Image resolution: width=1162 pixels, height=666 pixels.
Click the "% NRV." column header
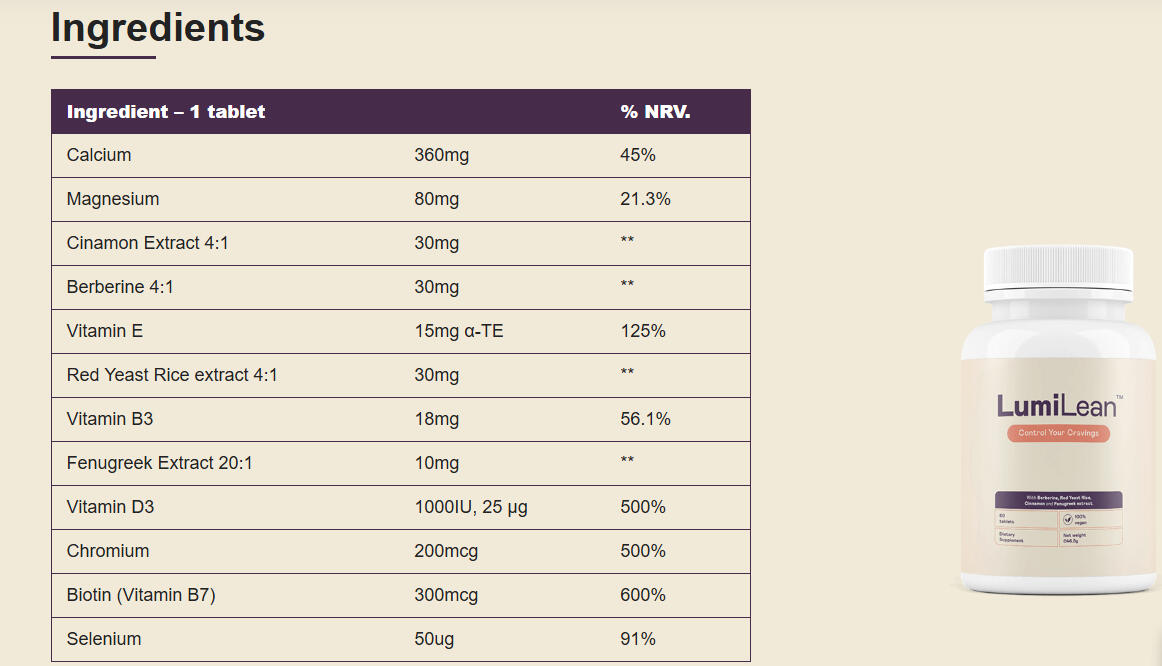click(x=655, y=112)
